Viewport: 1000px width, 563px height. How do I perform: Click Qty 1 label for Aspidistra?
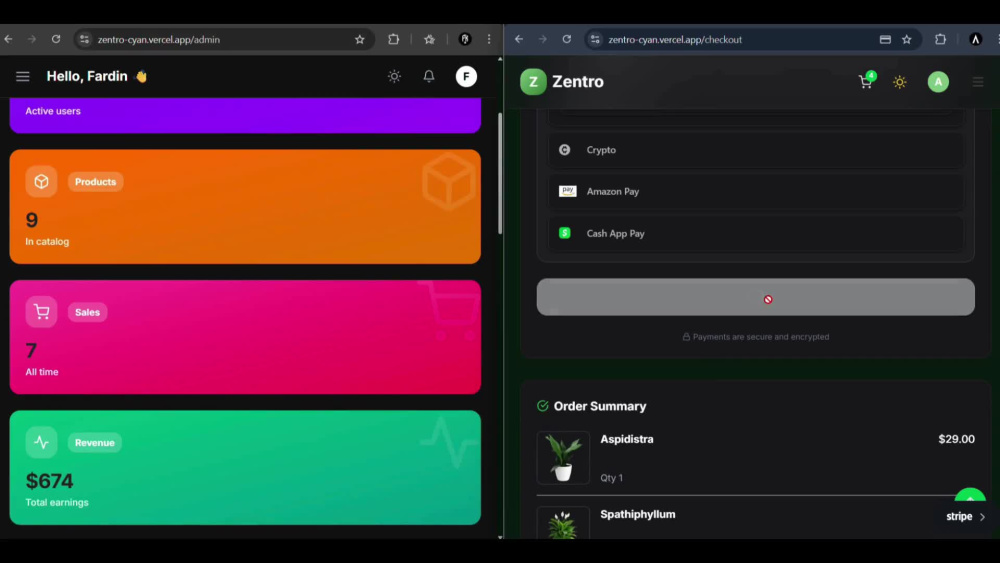(x=612, y=478)
